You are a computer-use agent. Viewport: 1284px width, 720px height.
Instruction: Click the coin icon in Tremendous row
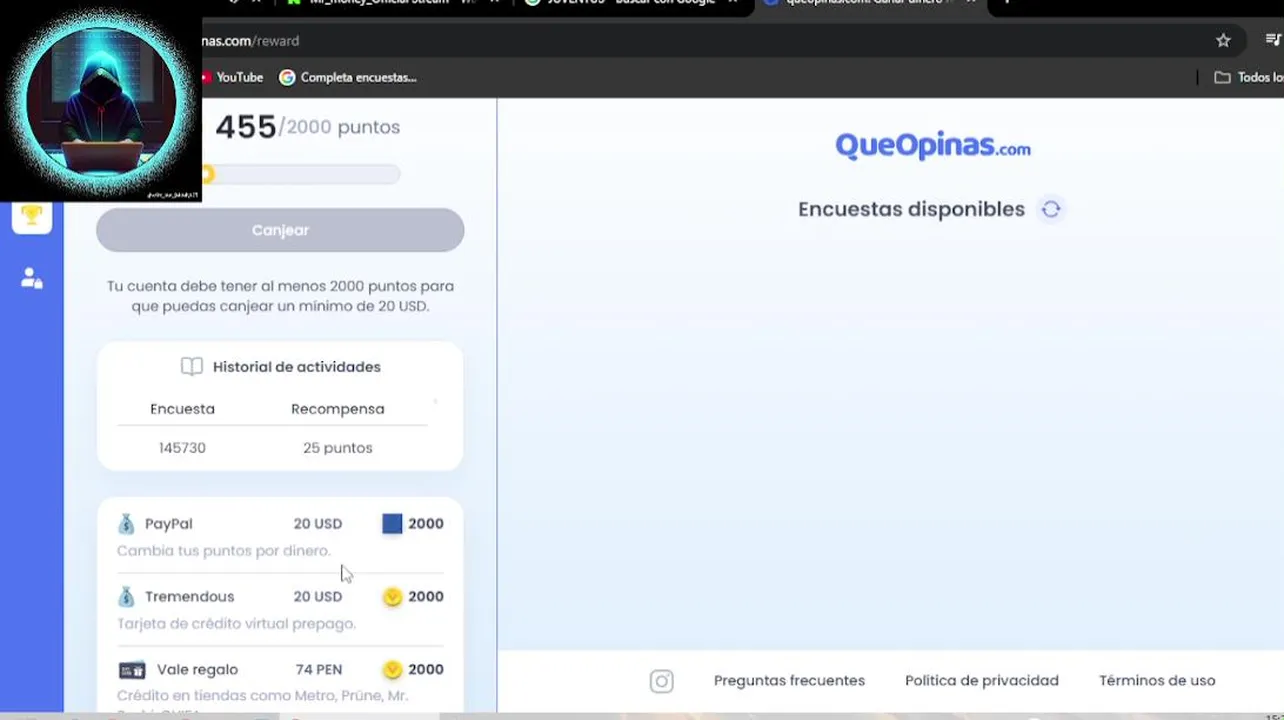[392, 597]
